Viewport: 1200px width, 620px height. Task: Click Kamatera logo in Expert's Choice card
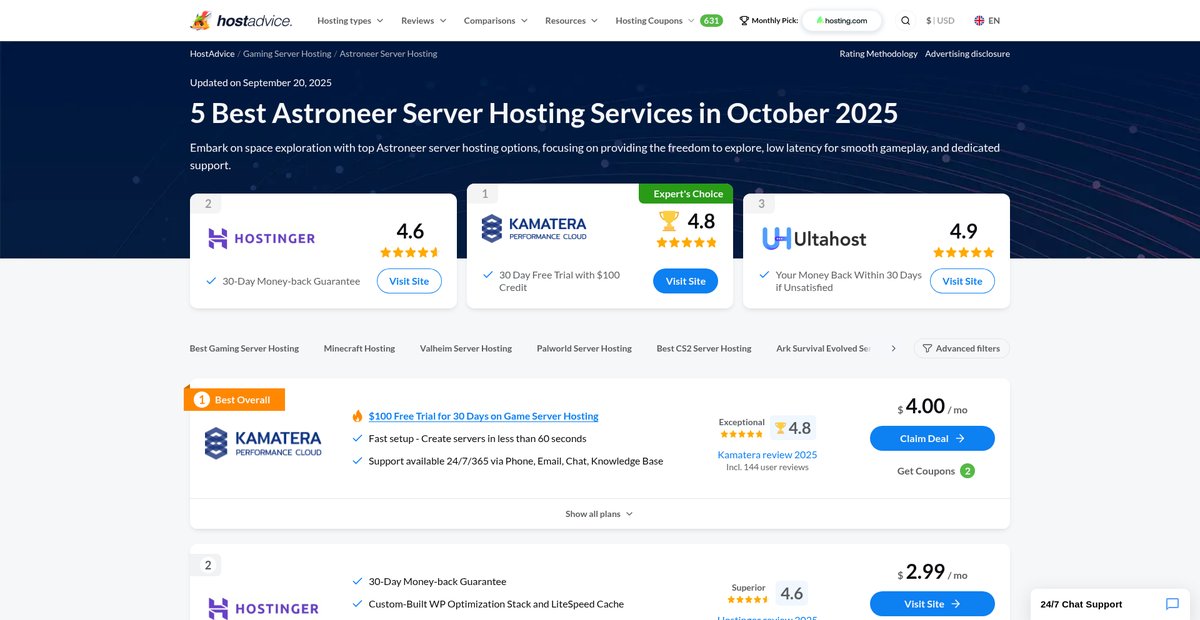(x=534, y=229)
